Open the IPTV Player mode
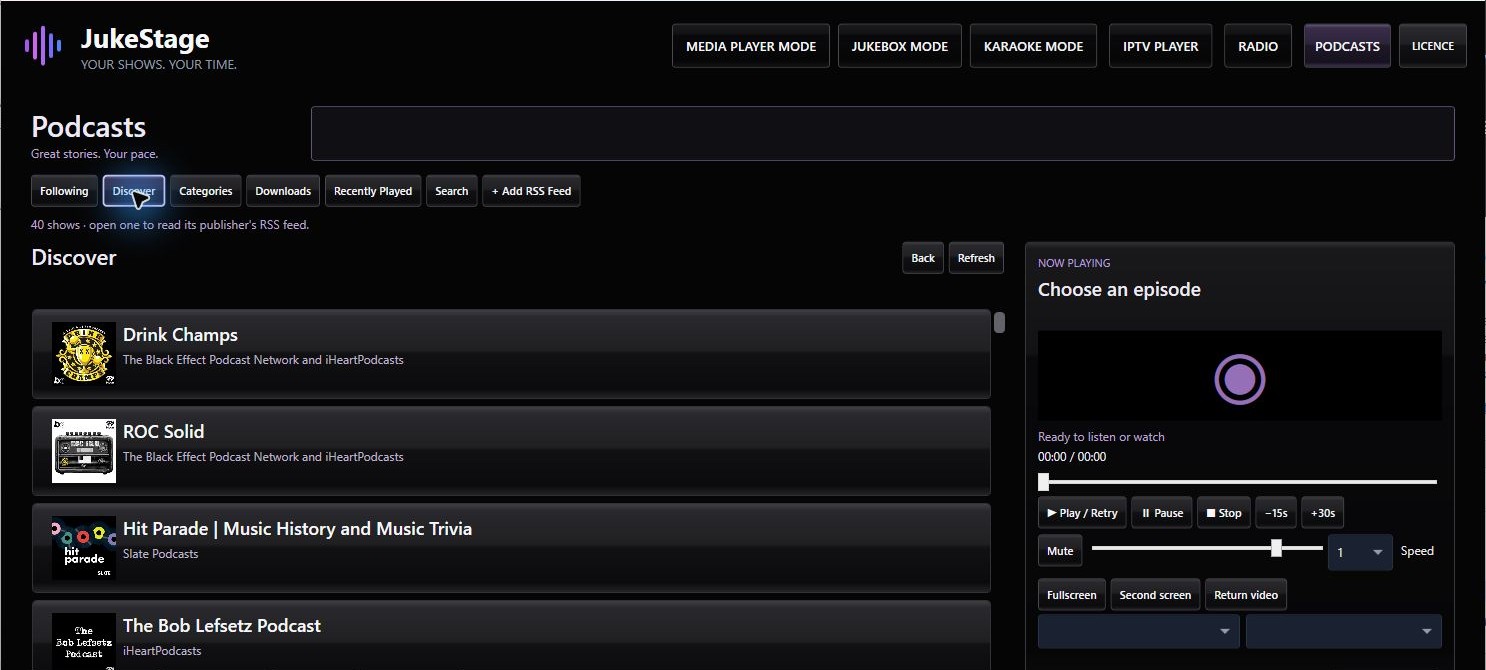 pos(1161,46)
